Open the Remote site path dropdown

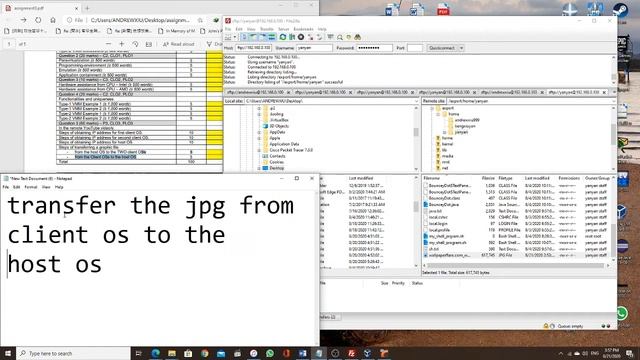point(613,101)
